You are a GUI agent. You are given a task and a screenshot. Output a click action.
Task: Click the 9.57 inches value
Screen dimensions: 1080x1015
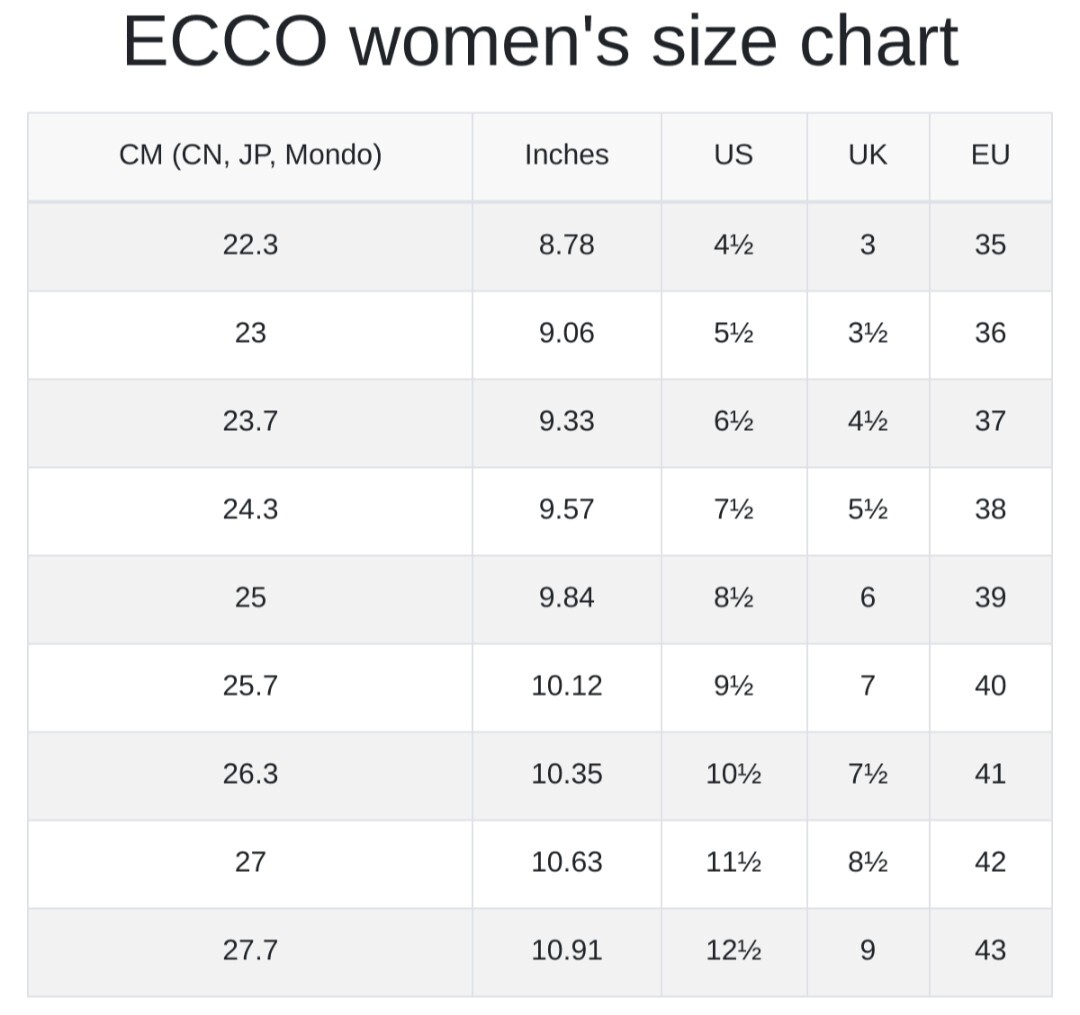[x=566, y=509]
